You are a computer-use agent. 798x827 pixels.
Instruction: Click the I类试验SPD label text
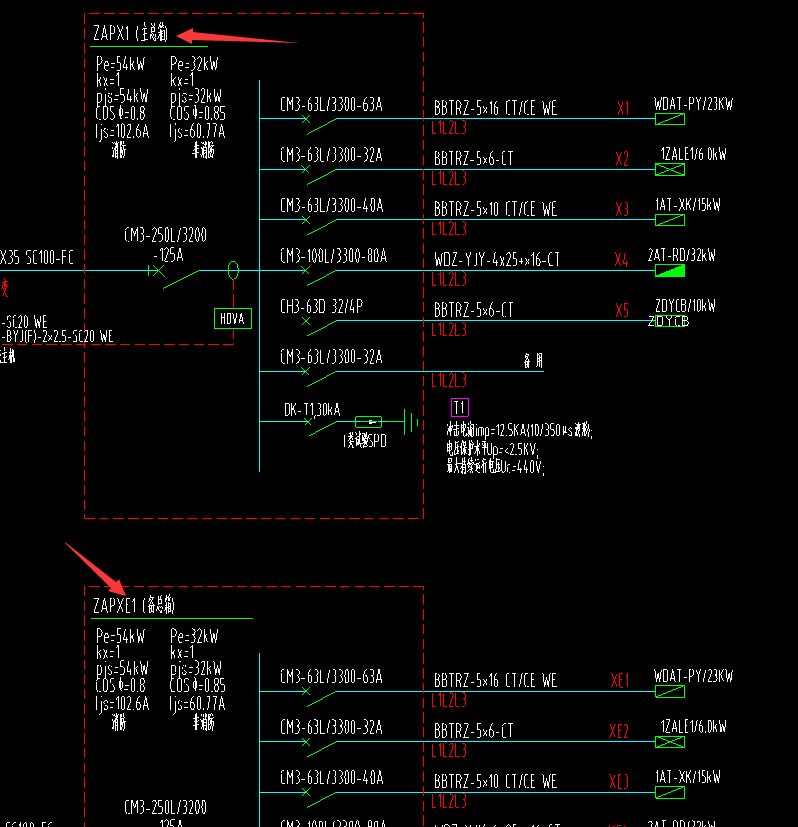pos(365,441)
